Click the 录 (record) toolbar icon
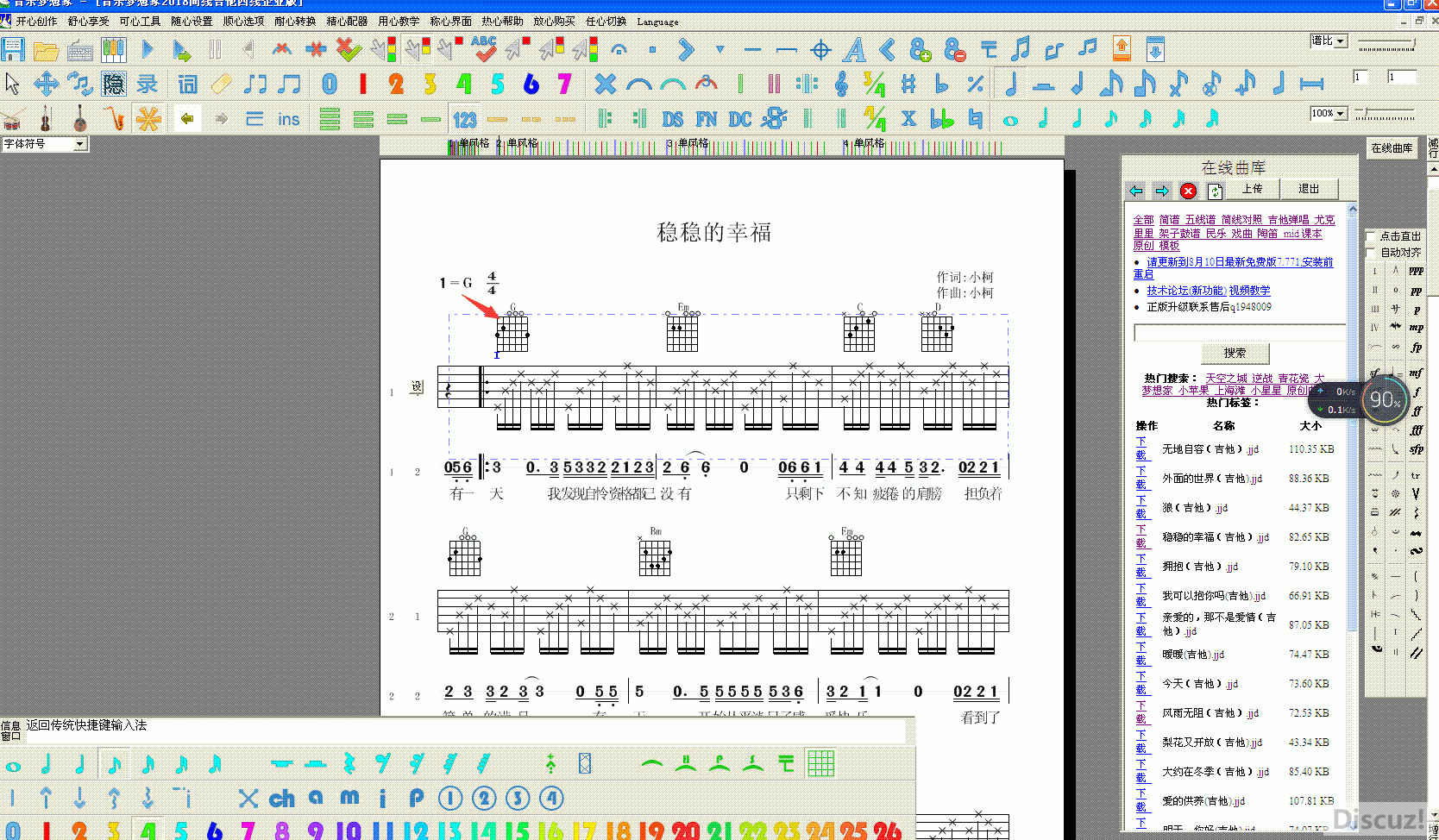1439x840 pixels. [148, 84]
